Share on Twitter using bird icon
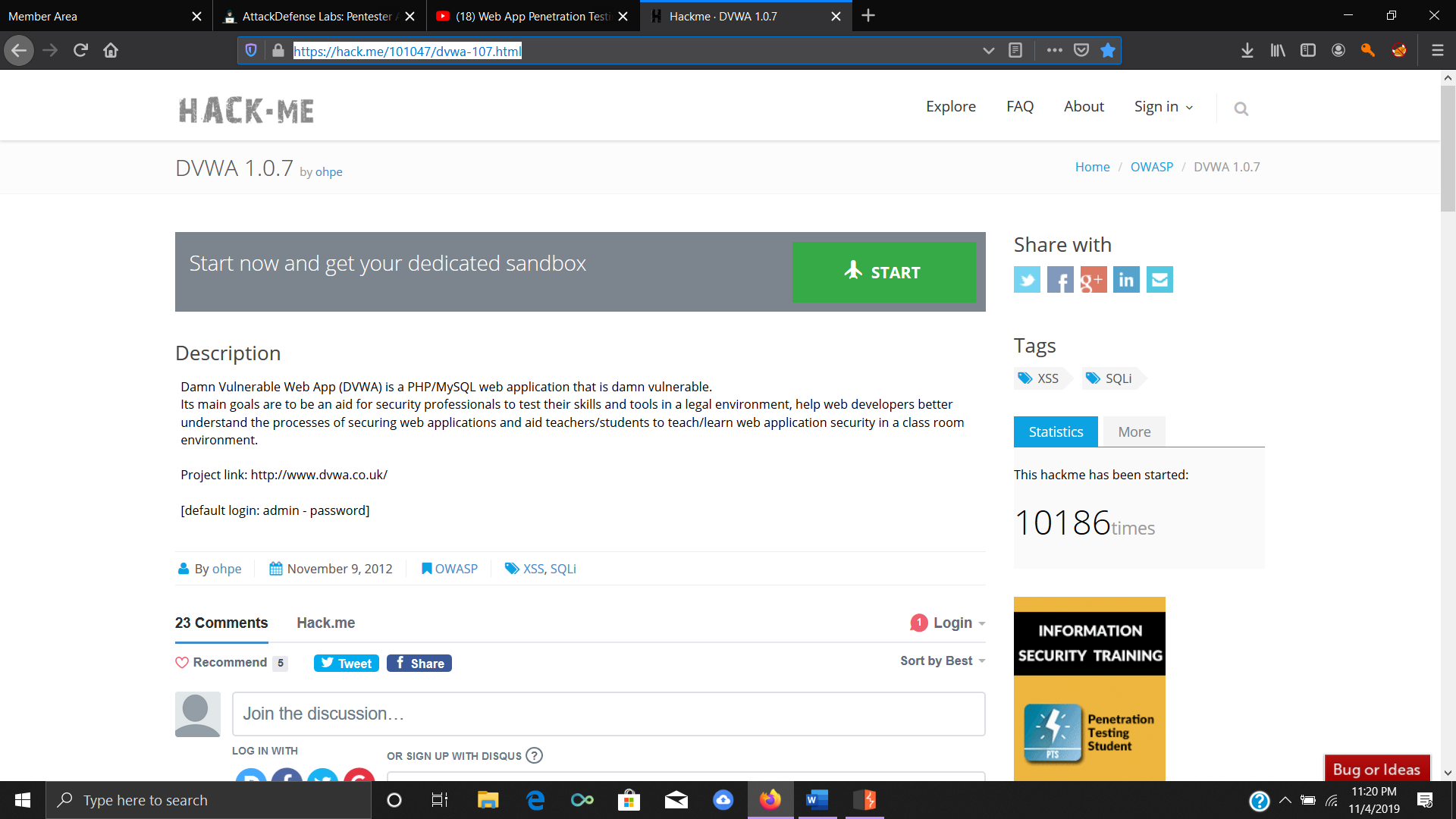The image size is (1456, 819). (x=1027, y=280)
